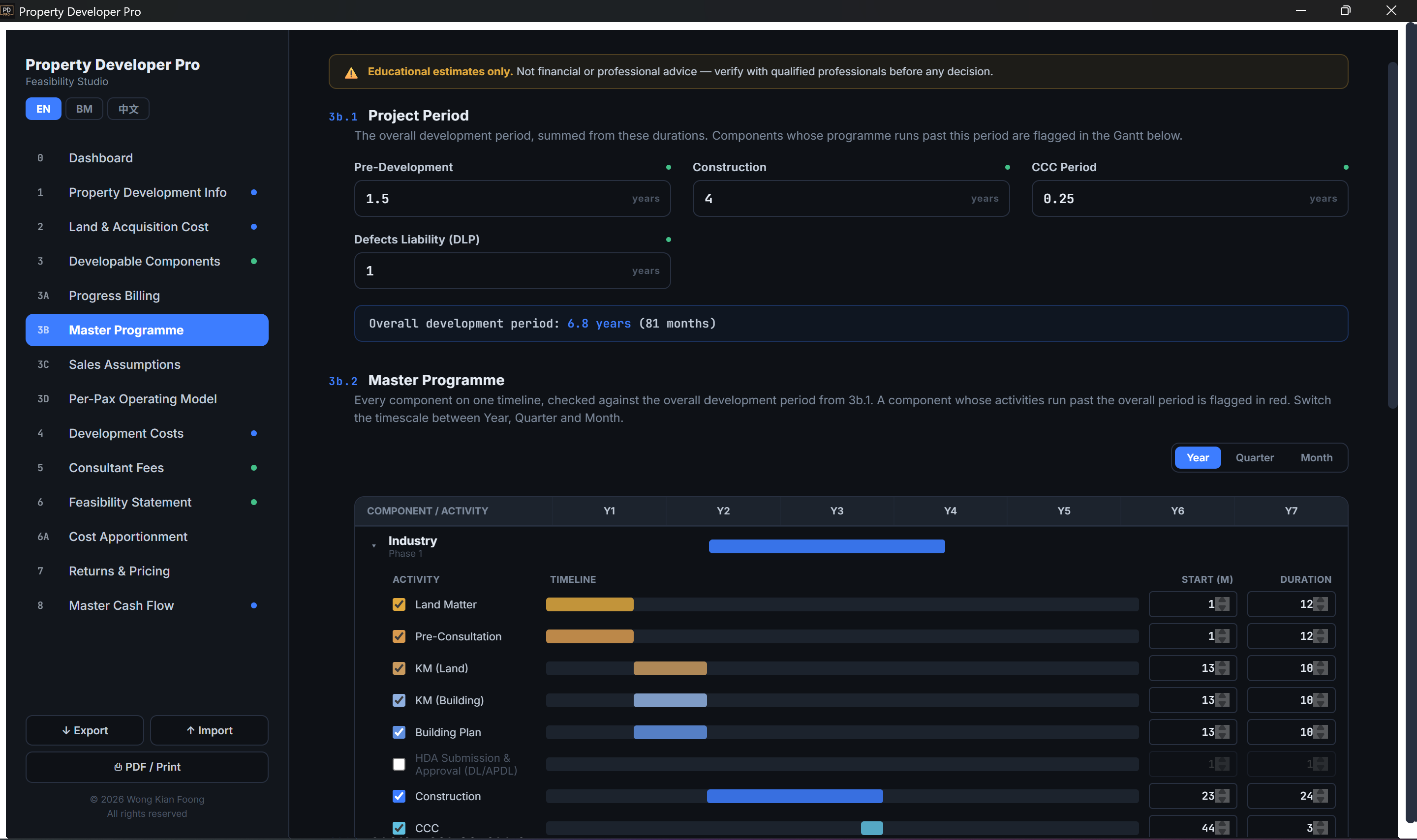Select the EN language button
Viewport: 1417px width, 840px height.
(44, 109)
